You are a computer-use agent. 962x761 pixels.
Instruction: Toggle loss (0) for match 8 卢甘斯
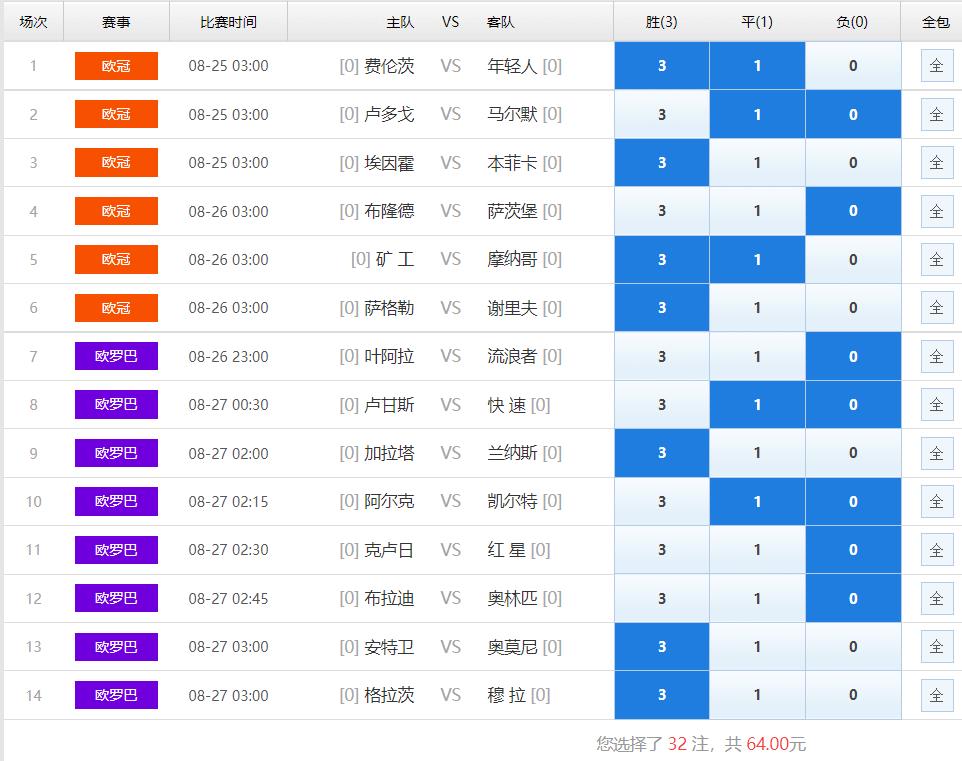(853, 404)
